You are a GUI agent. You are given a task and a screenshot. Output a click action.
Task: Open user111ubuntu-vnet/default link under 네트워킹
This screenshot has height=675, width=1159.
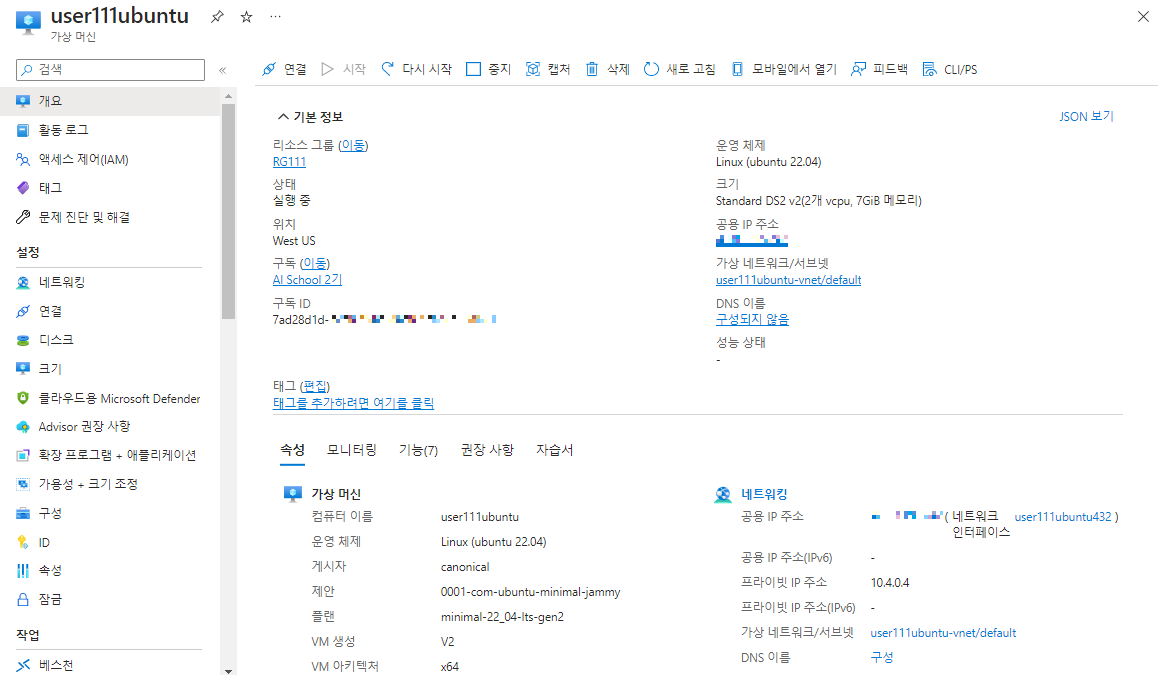point(943,633)
